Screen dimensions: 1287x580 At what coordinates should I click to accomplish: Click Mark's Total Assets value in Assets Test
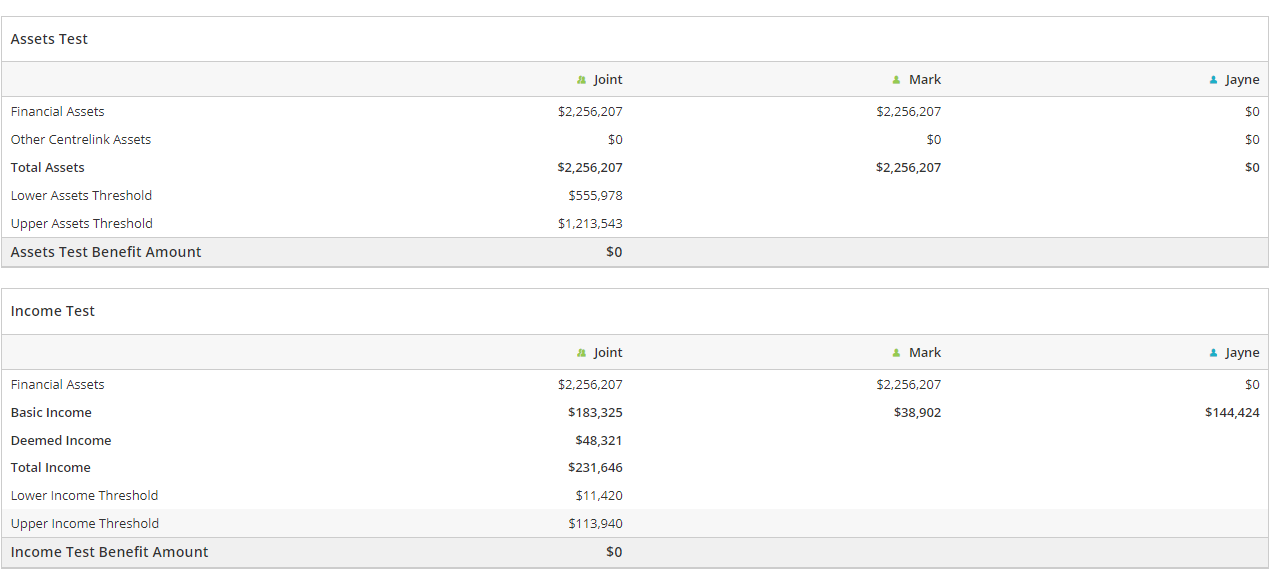point(908,167)
